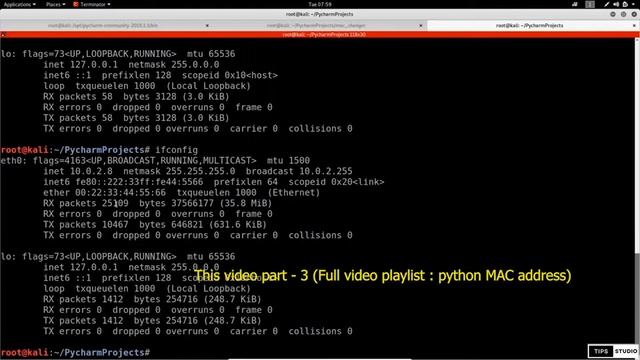Click the eth0 flags line

155,160
